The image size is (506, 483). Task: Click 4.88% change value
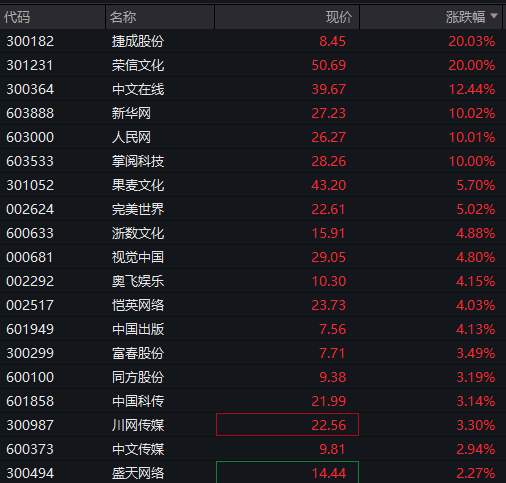[476, 233]
